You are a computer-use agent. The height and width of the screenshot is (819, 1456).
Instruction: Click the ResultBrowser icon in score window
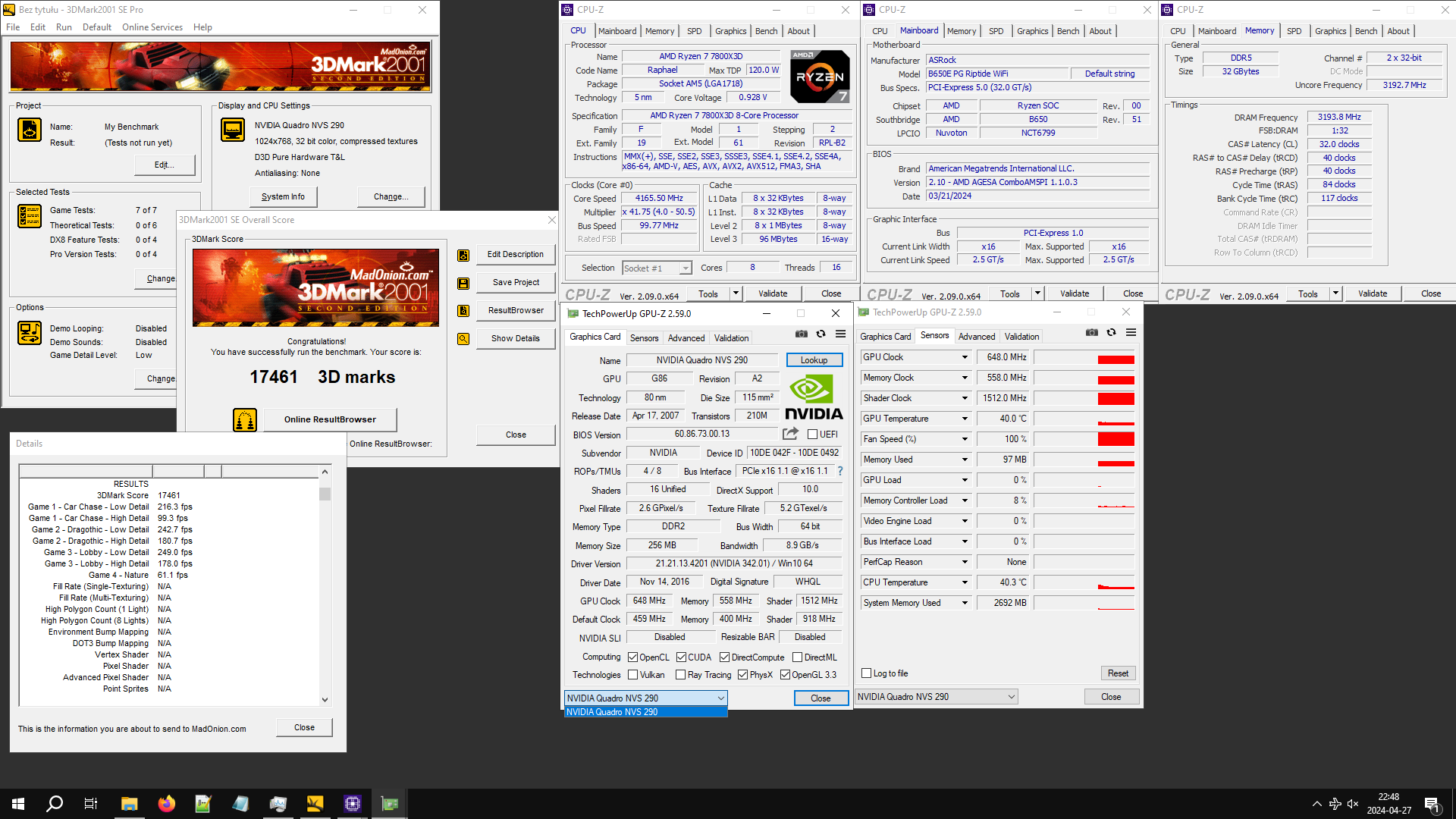(463, 311)
